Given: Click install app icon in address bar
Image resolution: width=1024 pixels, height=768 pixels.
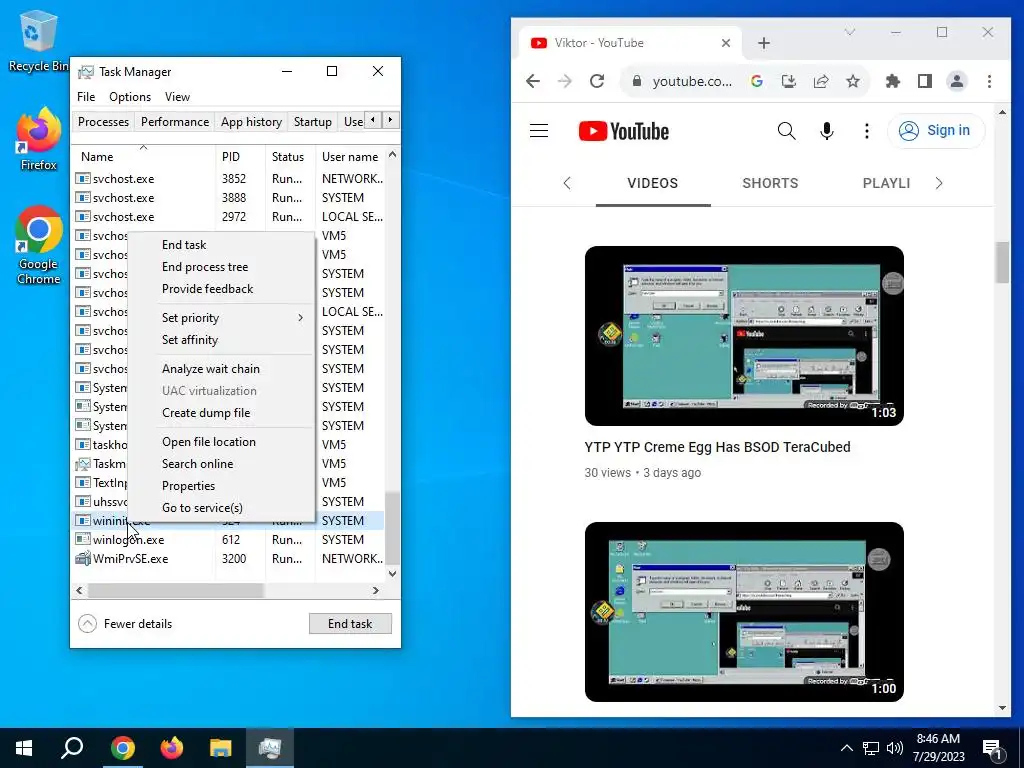Looking at the screenshot, I should pyautogui.click(x=789, y=81).
